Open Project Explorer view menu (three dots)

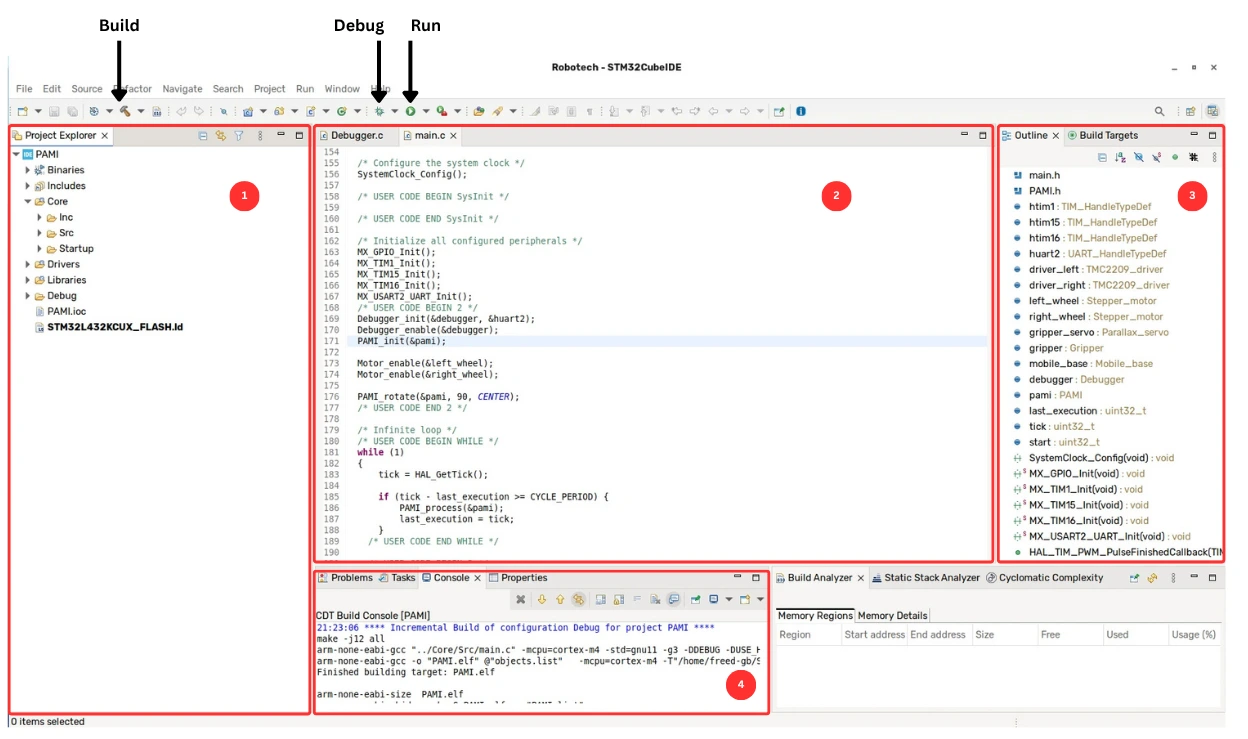point(260,135)
